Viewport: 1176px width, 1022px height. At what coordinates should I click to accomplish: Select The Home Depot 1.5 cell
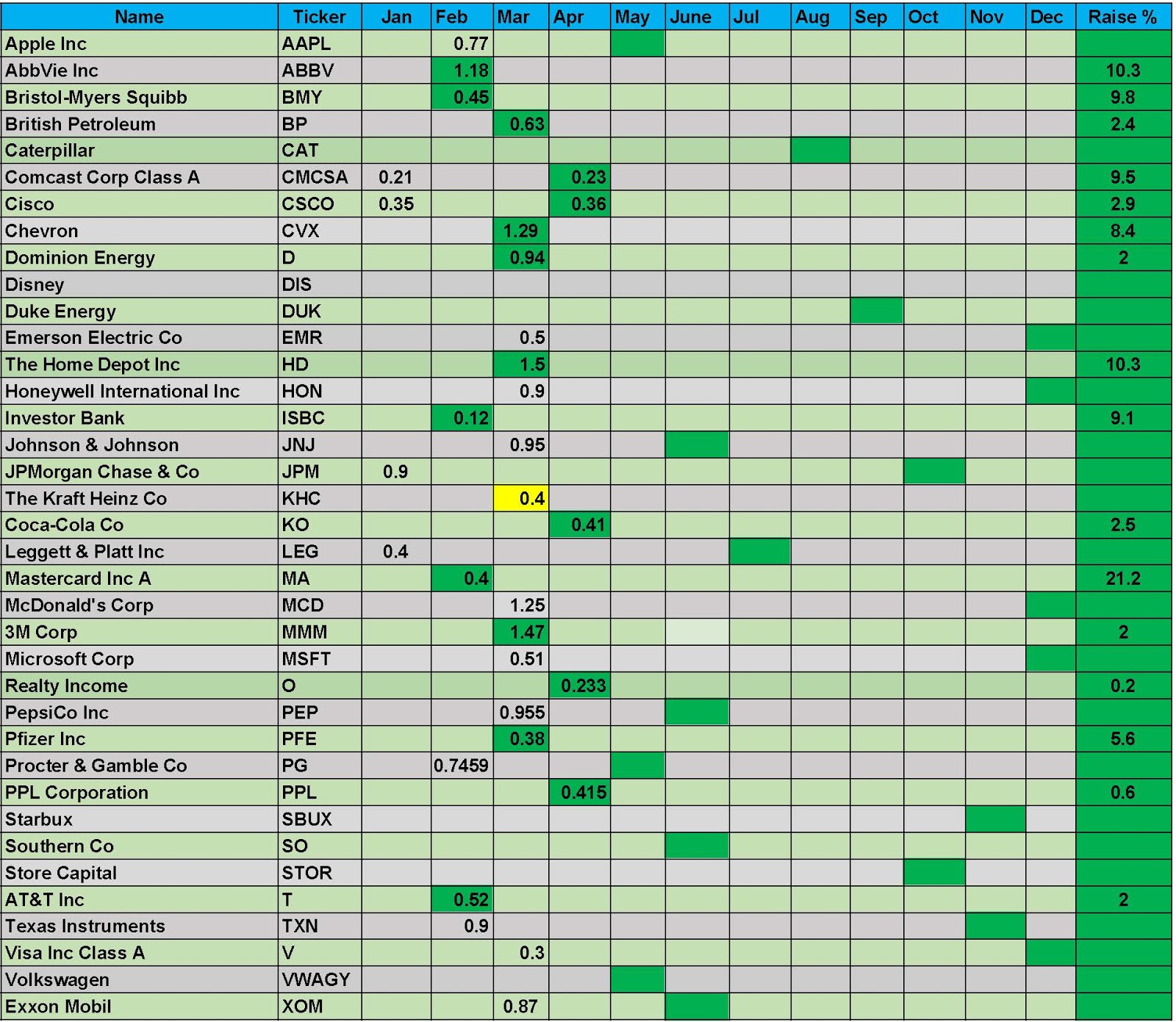click(x=520, y=364)
